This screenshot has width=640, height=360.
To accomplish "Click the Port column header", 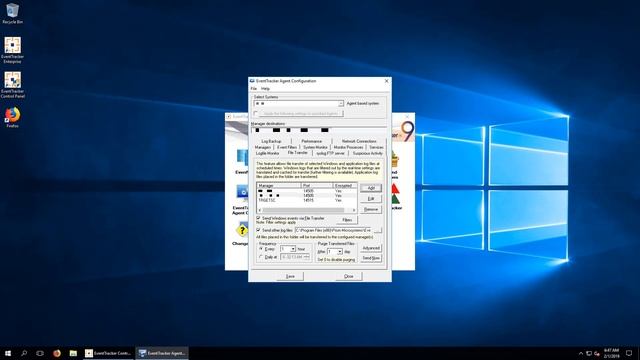I will click(x=317, y=186).
